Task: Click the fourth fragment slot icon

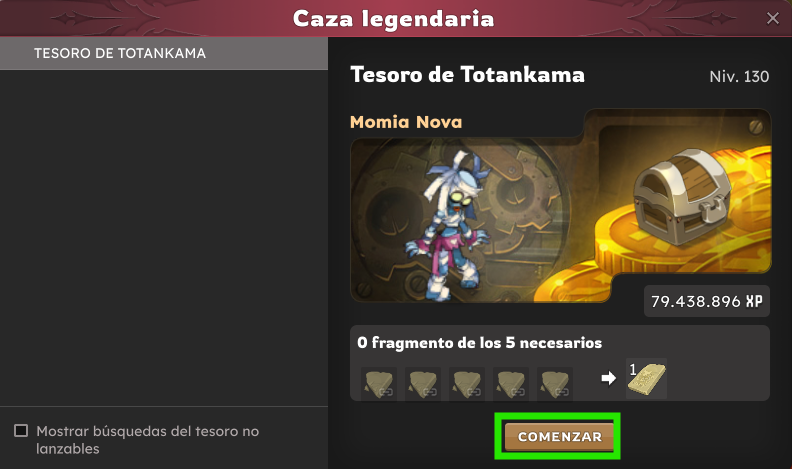Action: 511,384
